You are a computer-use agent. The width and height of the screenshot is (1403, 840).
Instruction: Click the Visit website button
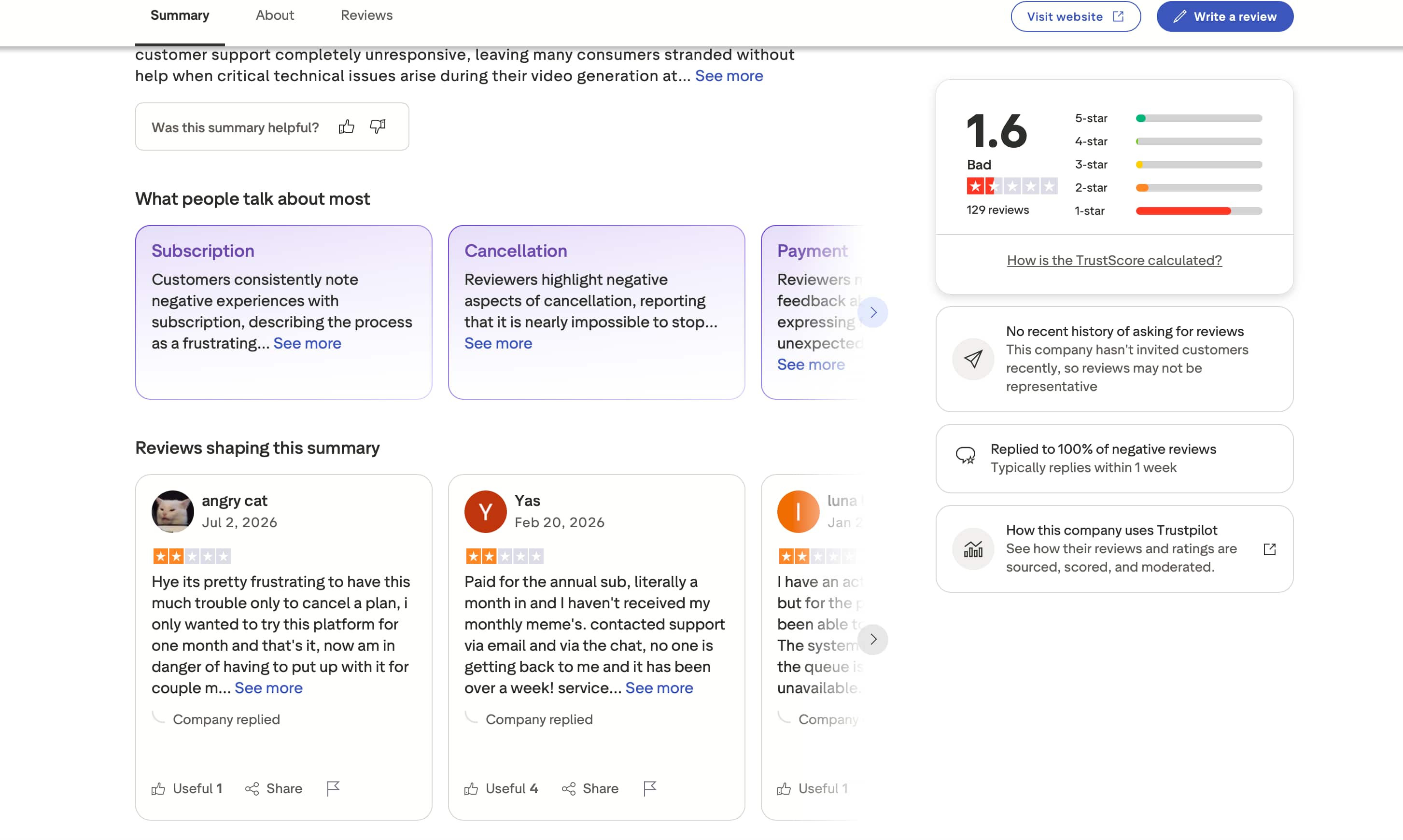(x=1075, y=16)
